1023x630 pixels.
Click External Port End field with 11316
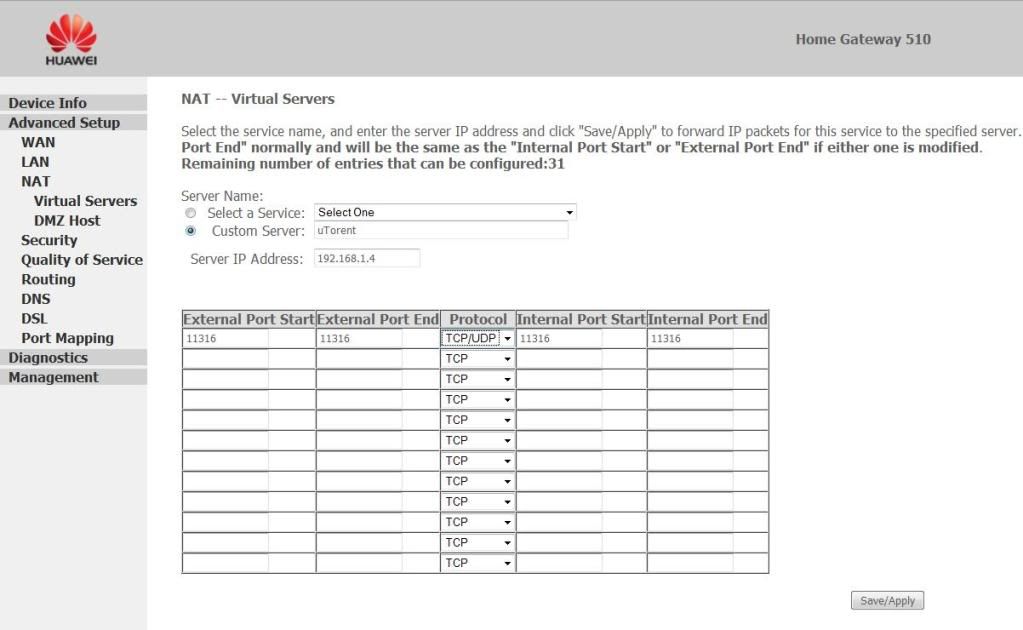(x=359, y=338)
